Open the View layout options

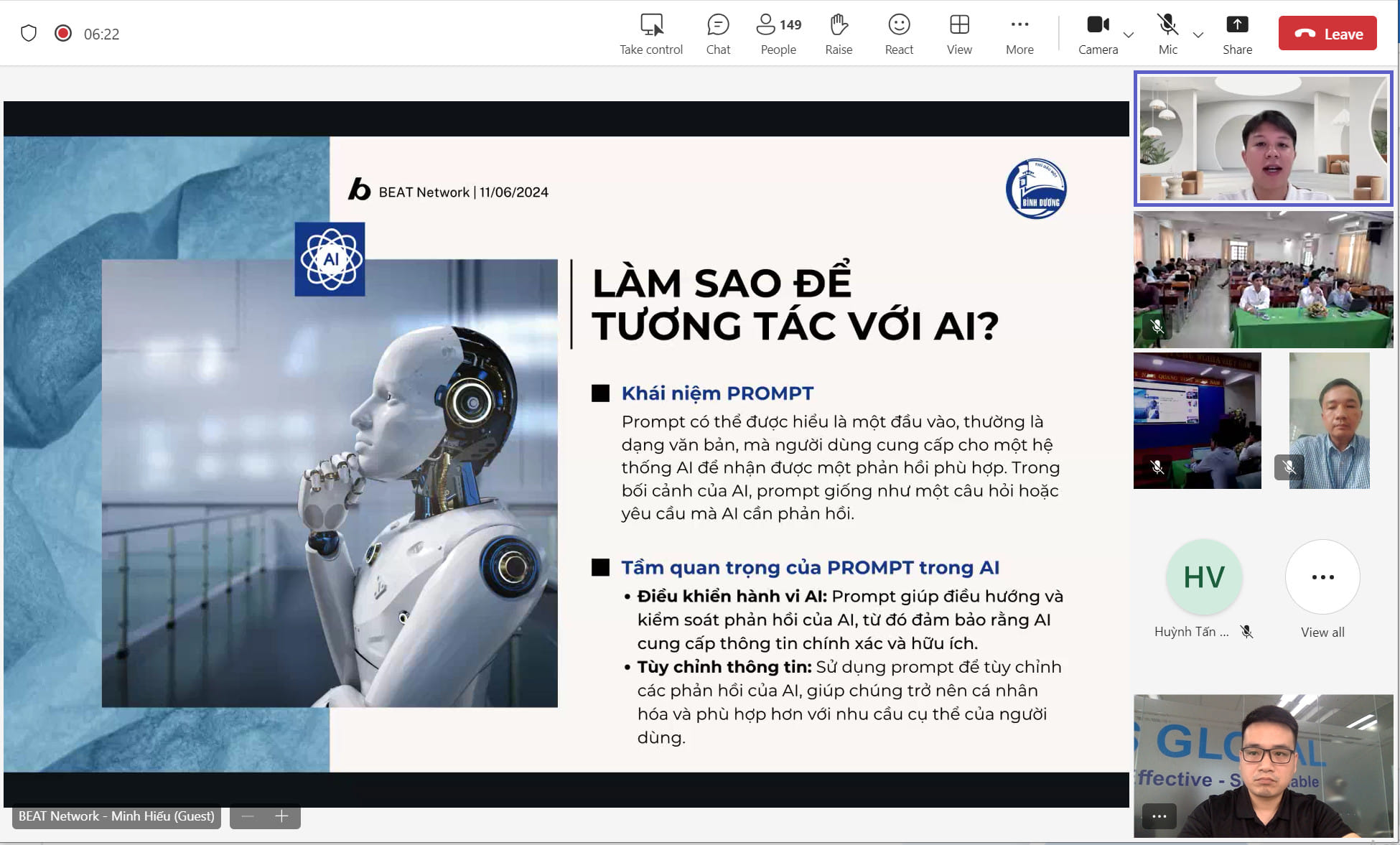point(959,34)
